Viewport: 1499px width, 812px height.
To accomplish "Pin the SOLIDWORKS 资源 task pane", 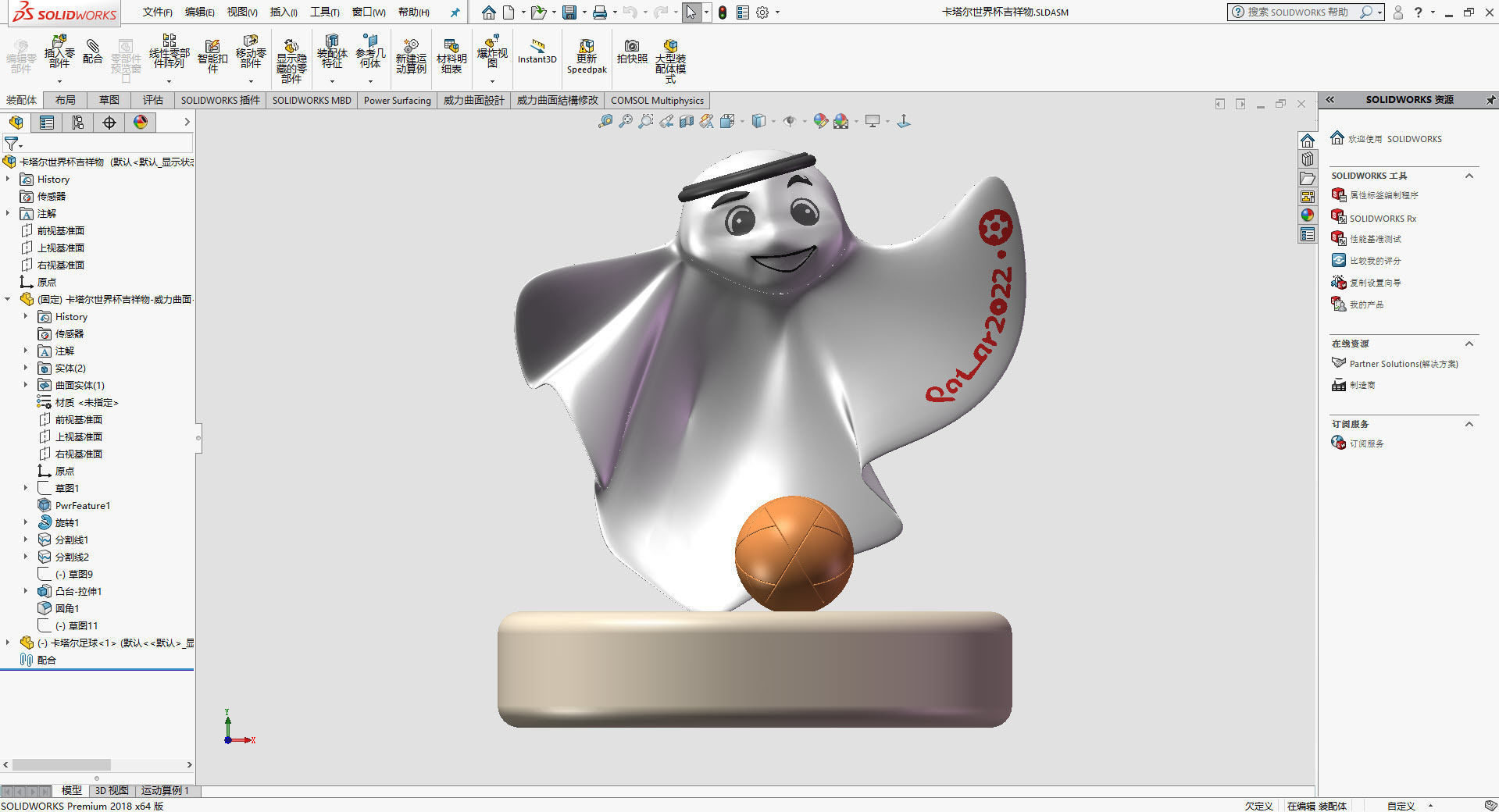I will pos(1491,100).
